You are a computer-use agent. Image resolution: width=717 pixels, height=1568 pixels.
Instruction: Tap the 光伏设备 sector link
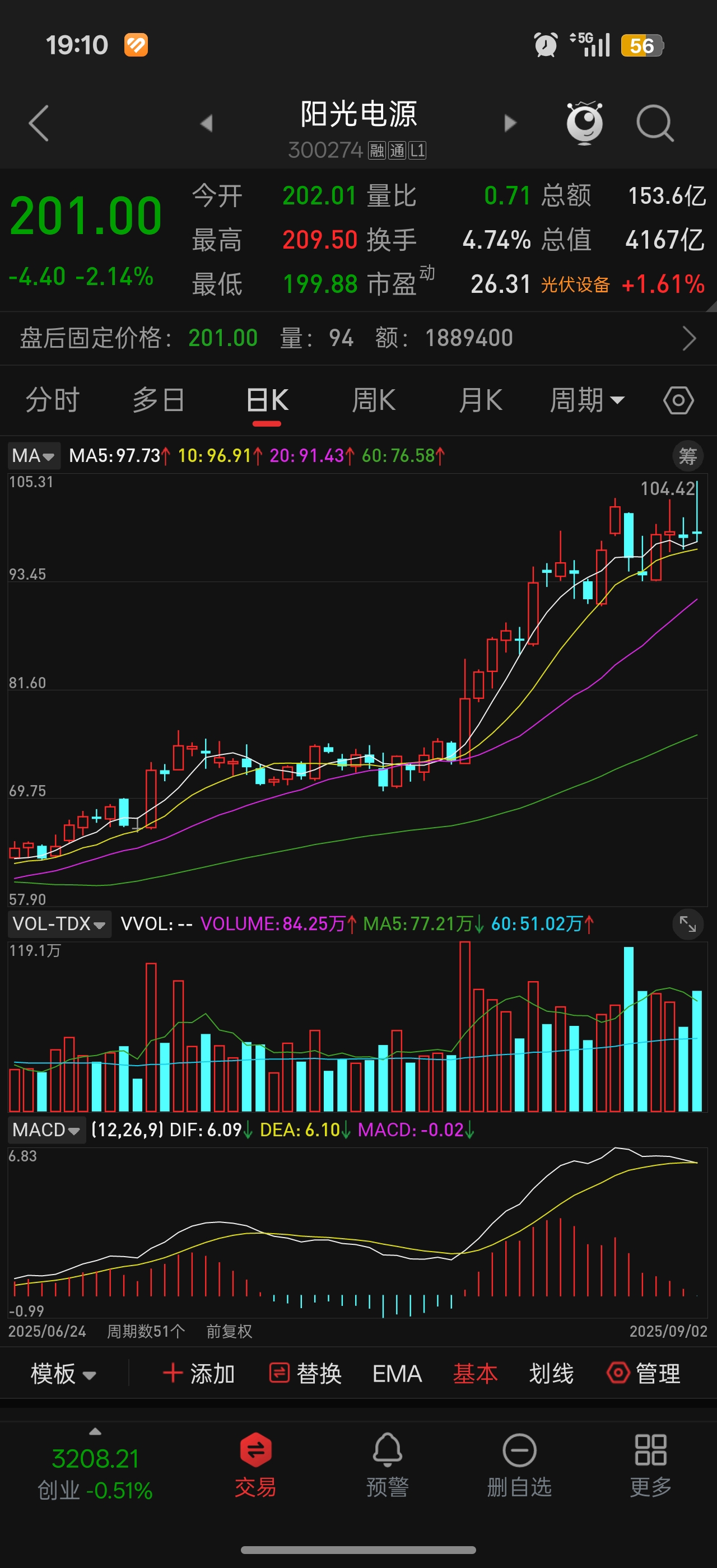575,284
